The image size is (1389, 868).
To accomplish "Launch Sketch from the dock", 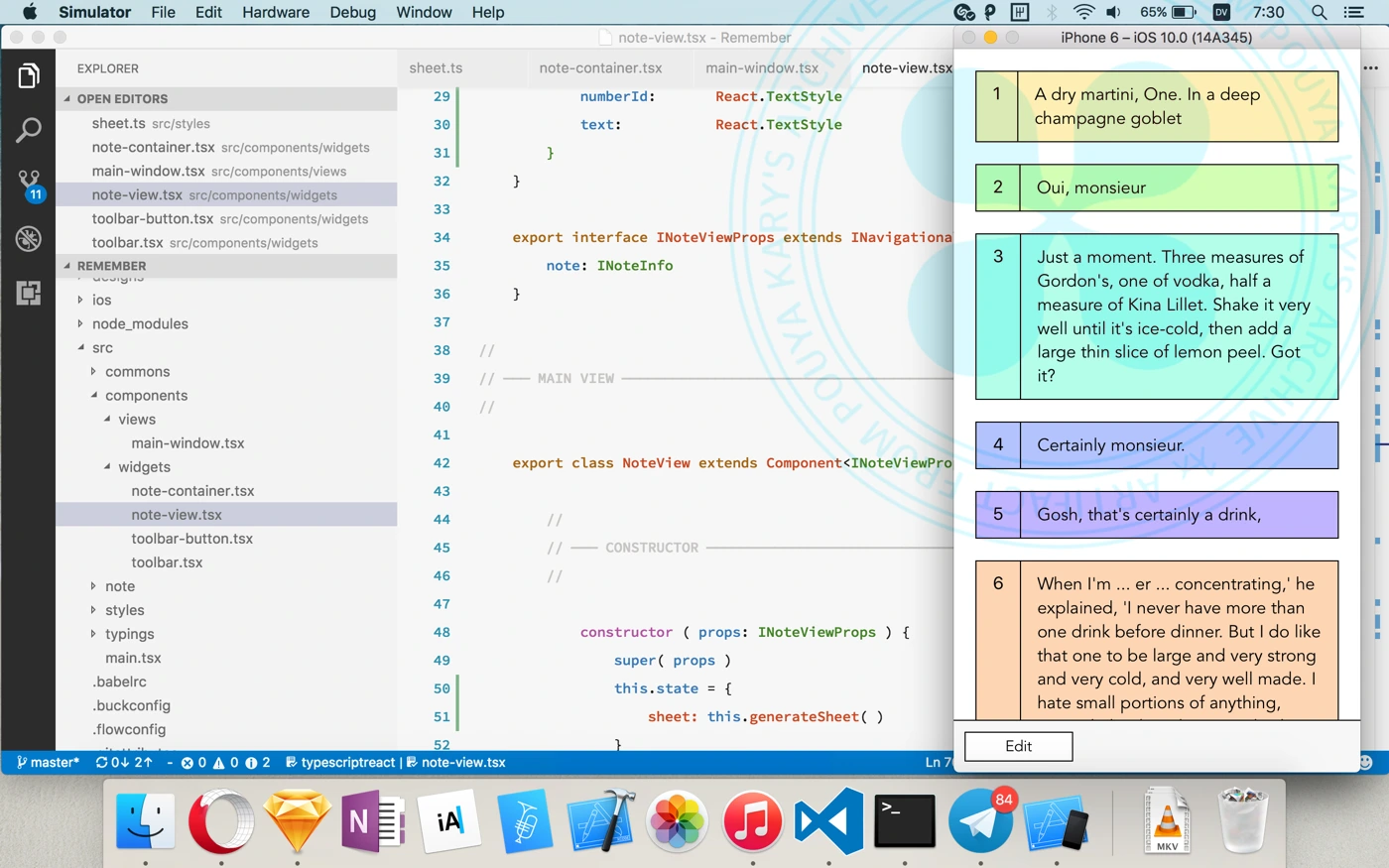I will point(296,821).
